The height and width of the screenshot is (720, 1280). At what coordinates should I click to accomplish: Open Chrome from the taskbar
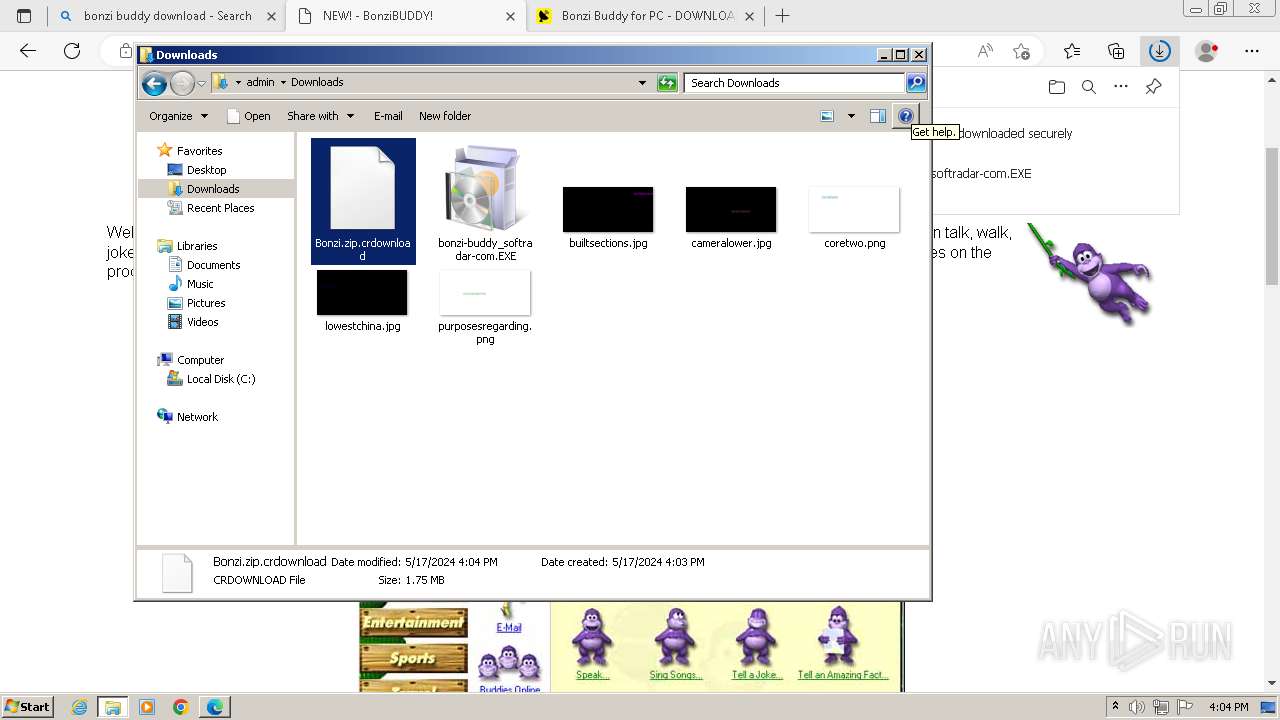[x=180, y=707]
